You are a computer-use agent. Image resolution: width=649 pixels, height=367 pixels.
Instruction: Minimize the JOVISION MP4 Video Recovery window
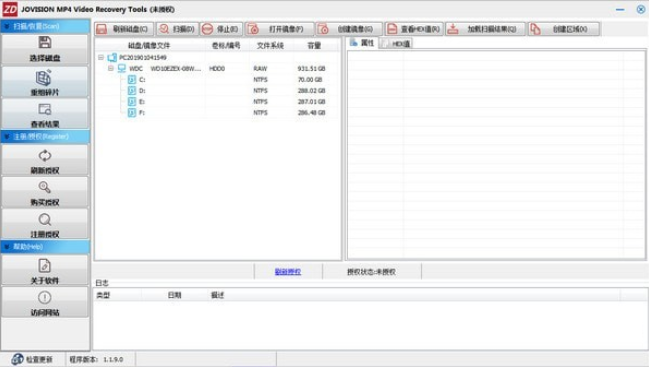click(620, 9)
